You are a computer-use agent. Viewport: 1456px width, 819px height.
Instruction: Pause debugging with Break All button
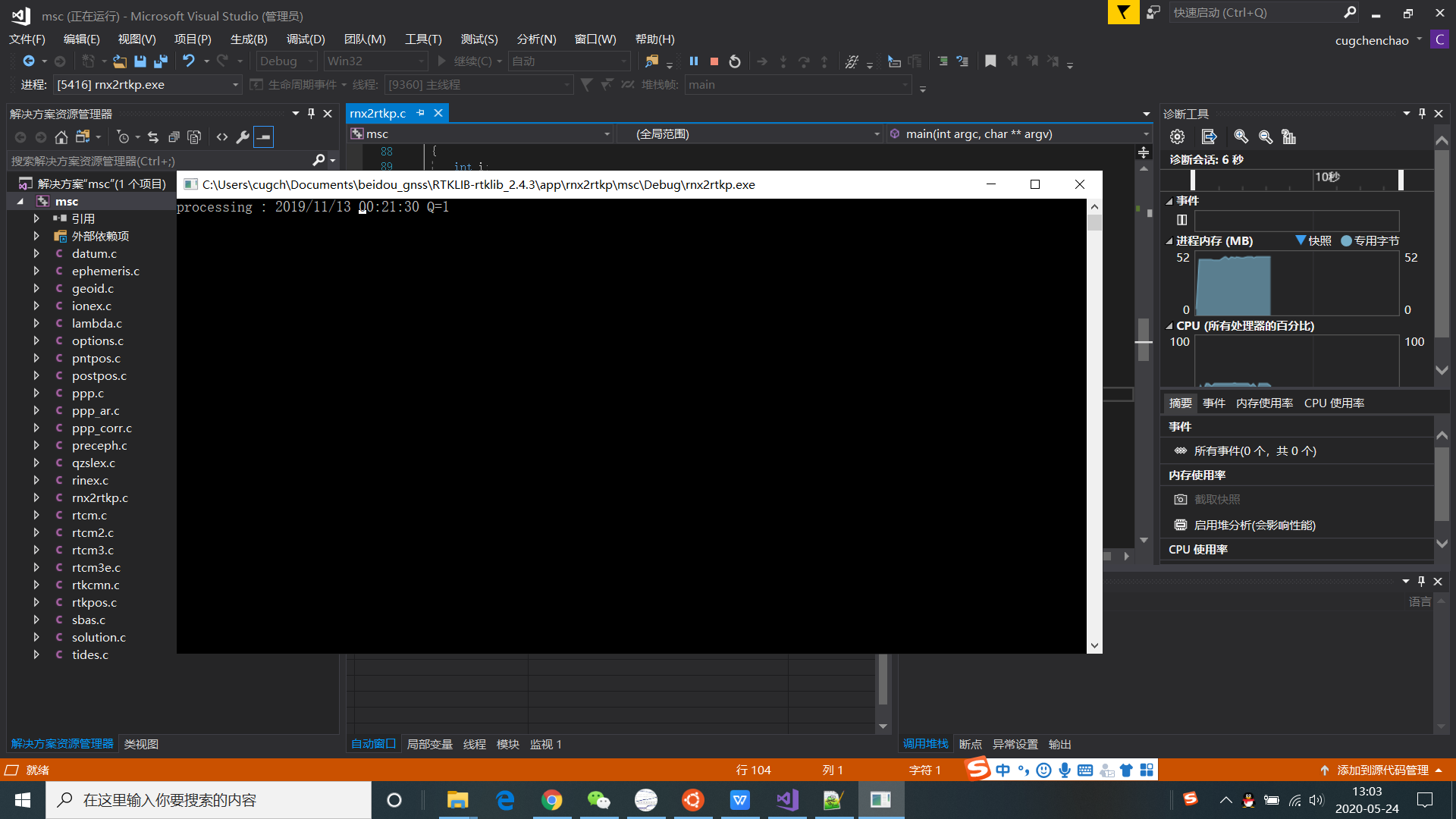693,61
